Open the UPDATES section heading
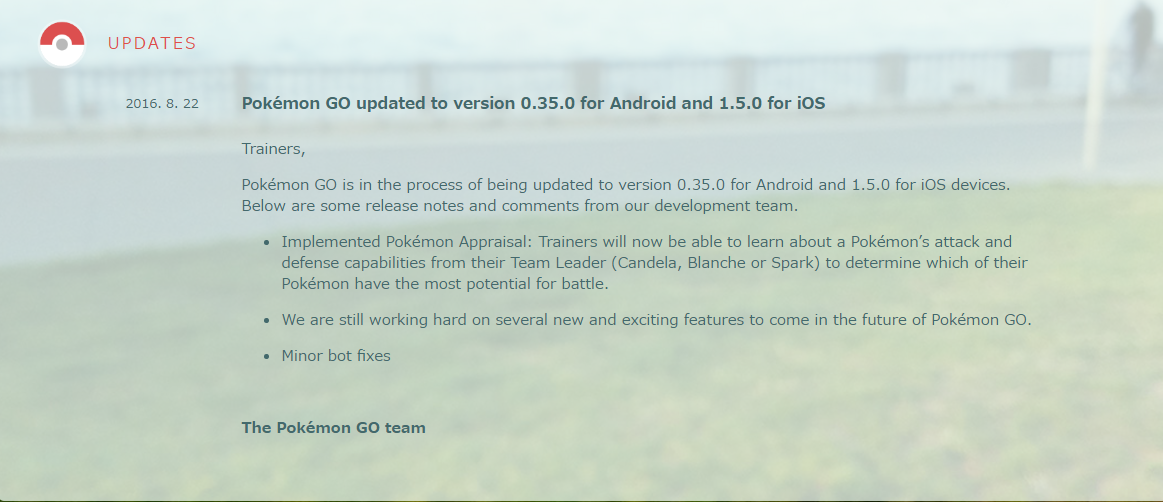Screen dimensions: 1163x502 click(152, 44)
